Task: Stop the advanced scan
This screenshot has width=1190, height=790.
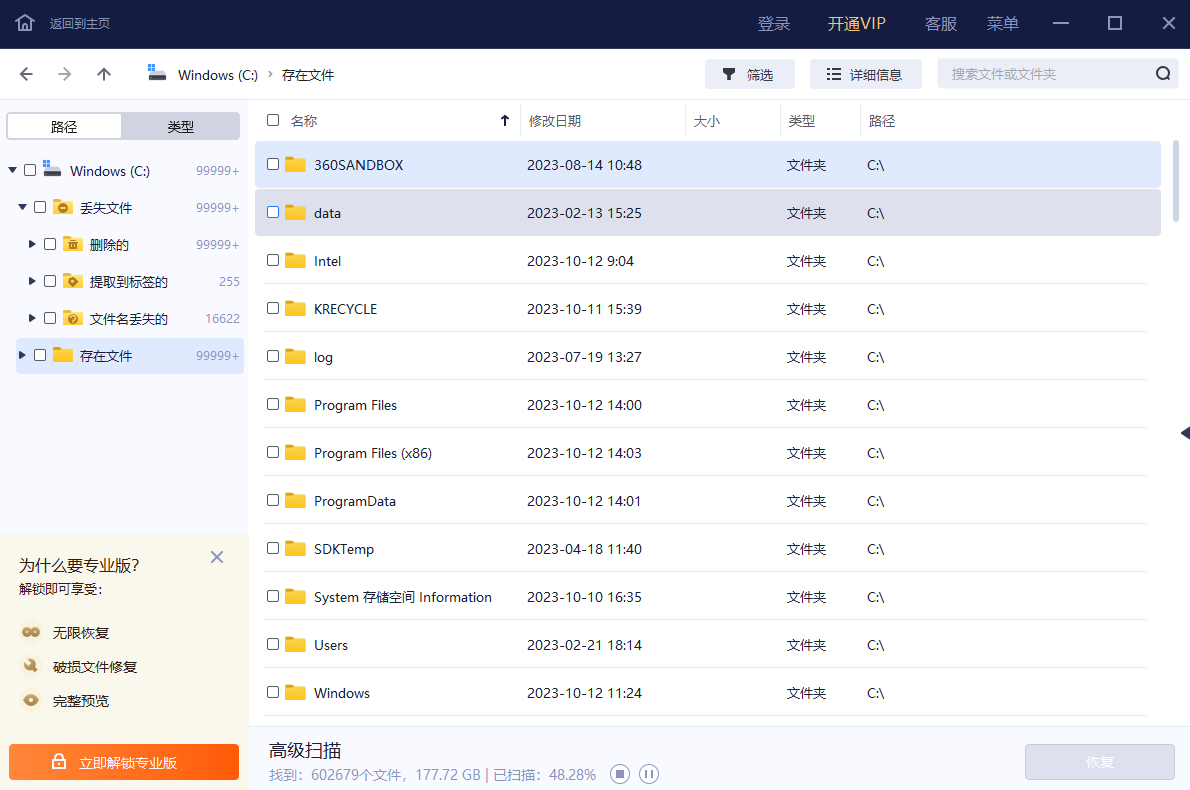Action: 620,774
